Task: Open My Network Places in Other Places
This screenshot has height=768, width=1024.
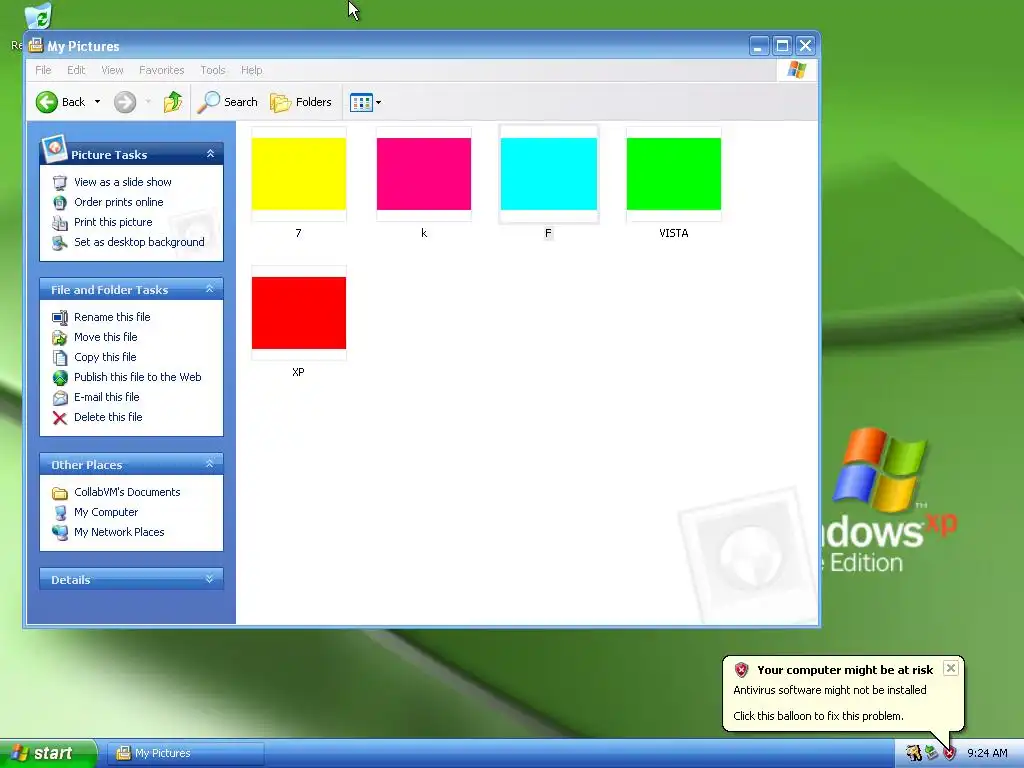Action: pos(119,532)
